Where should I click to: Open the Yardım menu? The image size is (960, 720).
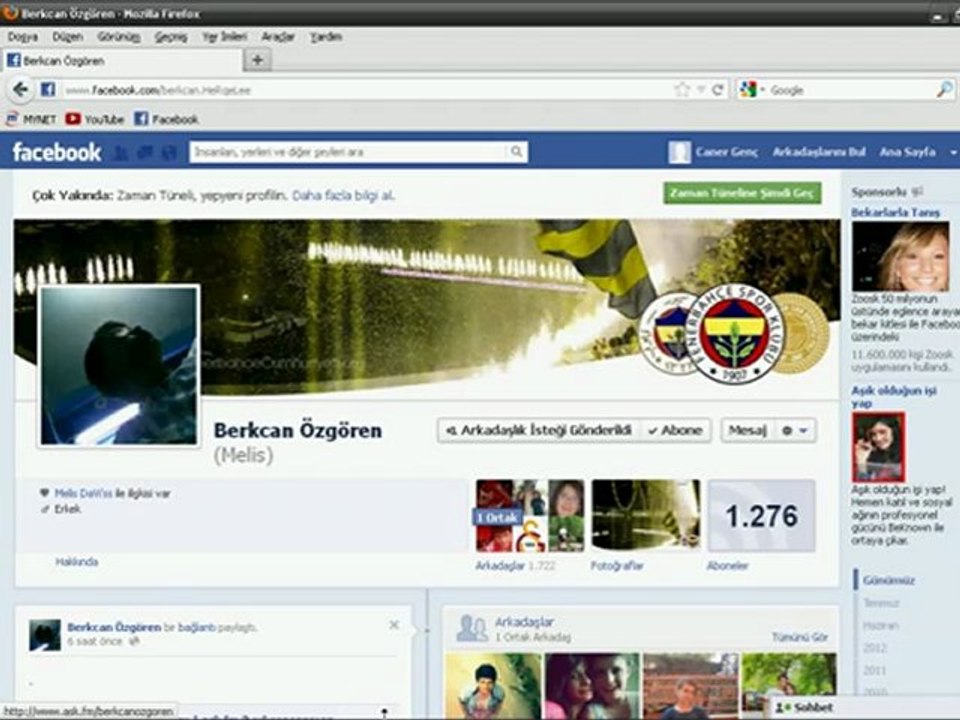(325, 37)
